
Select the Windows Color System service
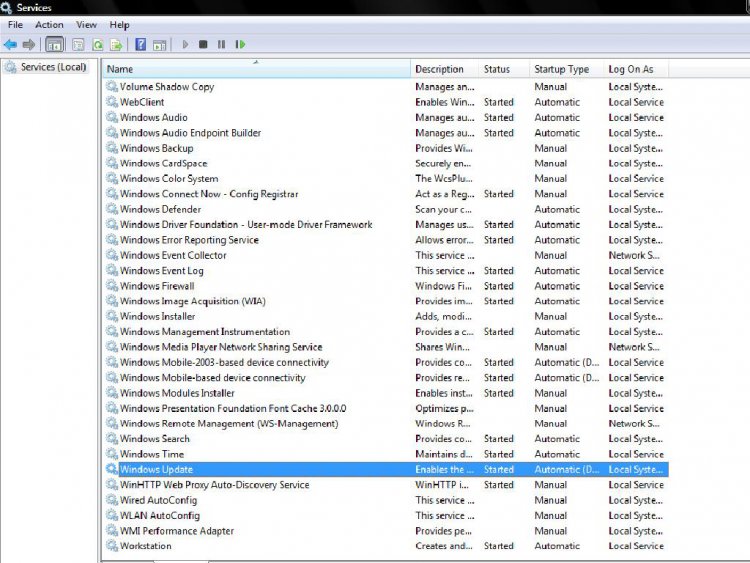point(386,178)
